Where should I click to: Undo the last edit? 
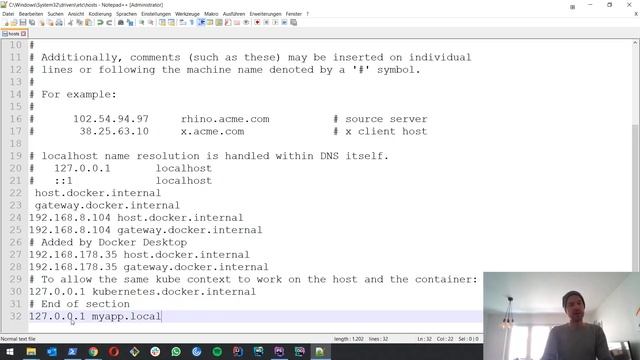(100, 22)
